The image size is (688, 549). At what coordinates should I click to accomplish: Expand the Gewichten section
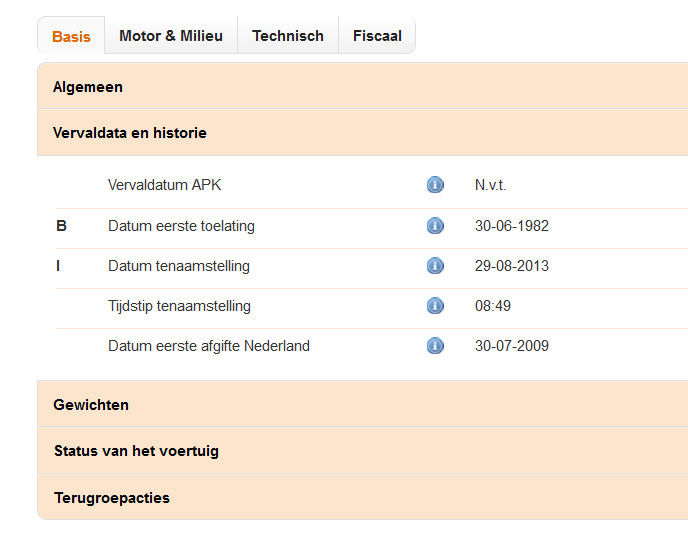click(91, 405)
